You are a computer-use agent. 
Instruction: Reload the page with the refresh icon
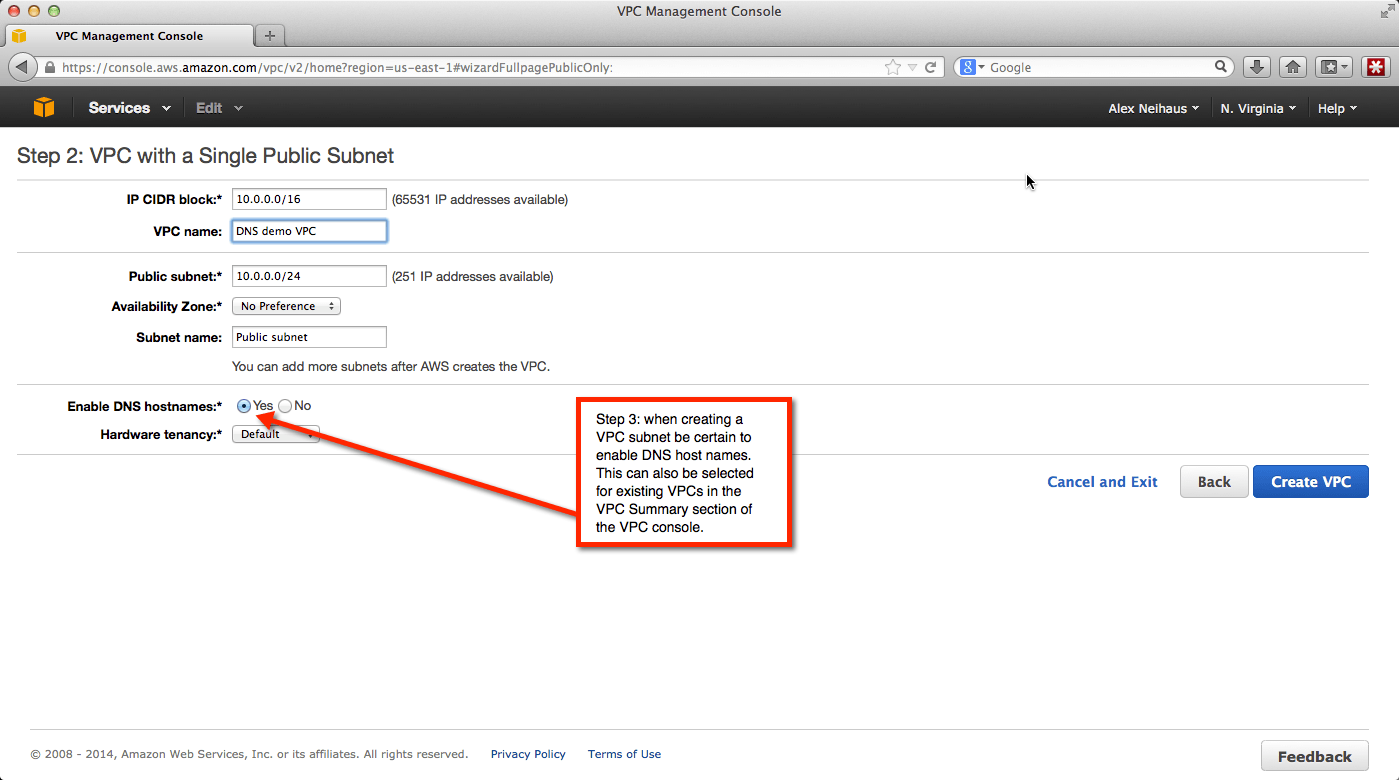click(929, 67)
